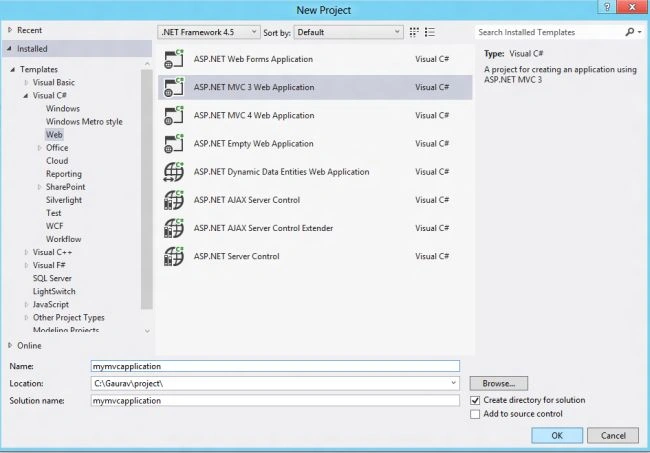Select the Web template category
This screenshot has height=453, width=650.
[x=54, y=135]
